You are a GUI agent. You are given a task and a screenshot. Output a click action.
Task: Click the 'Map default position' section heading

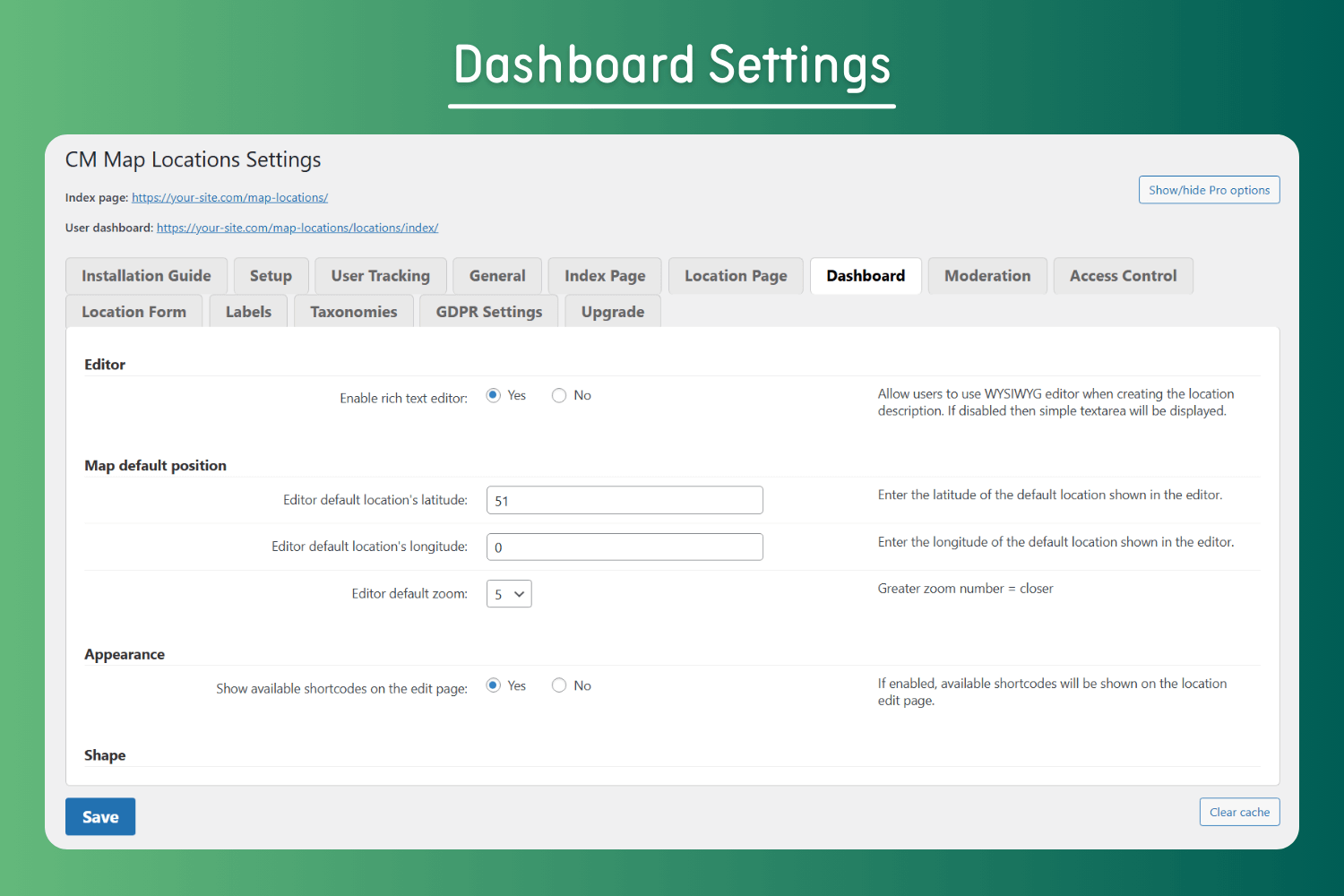tap(156, 465)
